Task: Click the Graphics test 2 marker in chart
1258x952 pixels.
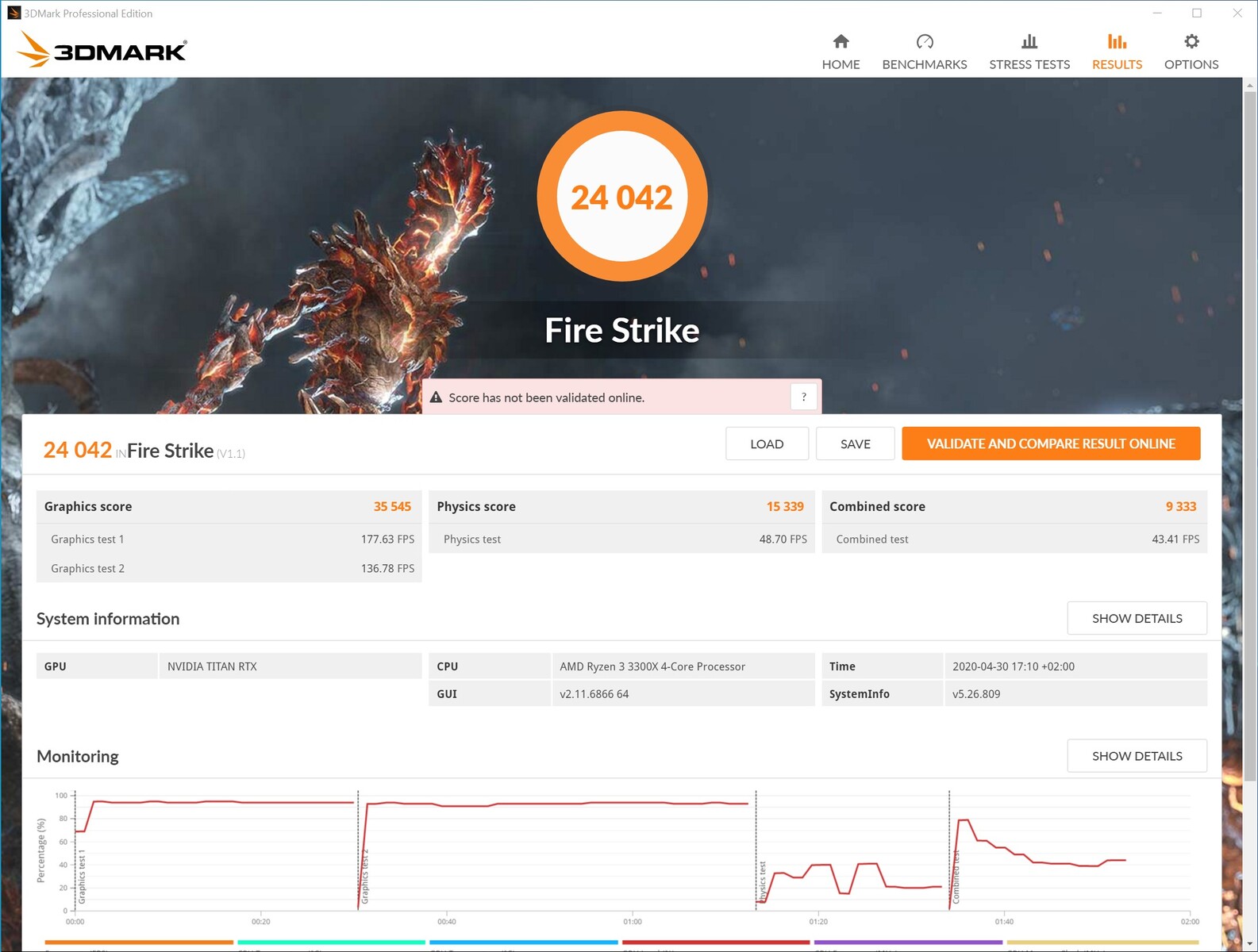Action: (x=365, y=876)
